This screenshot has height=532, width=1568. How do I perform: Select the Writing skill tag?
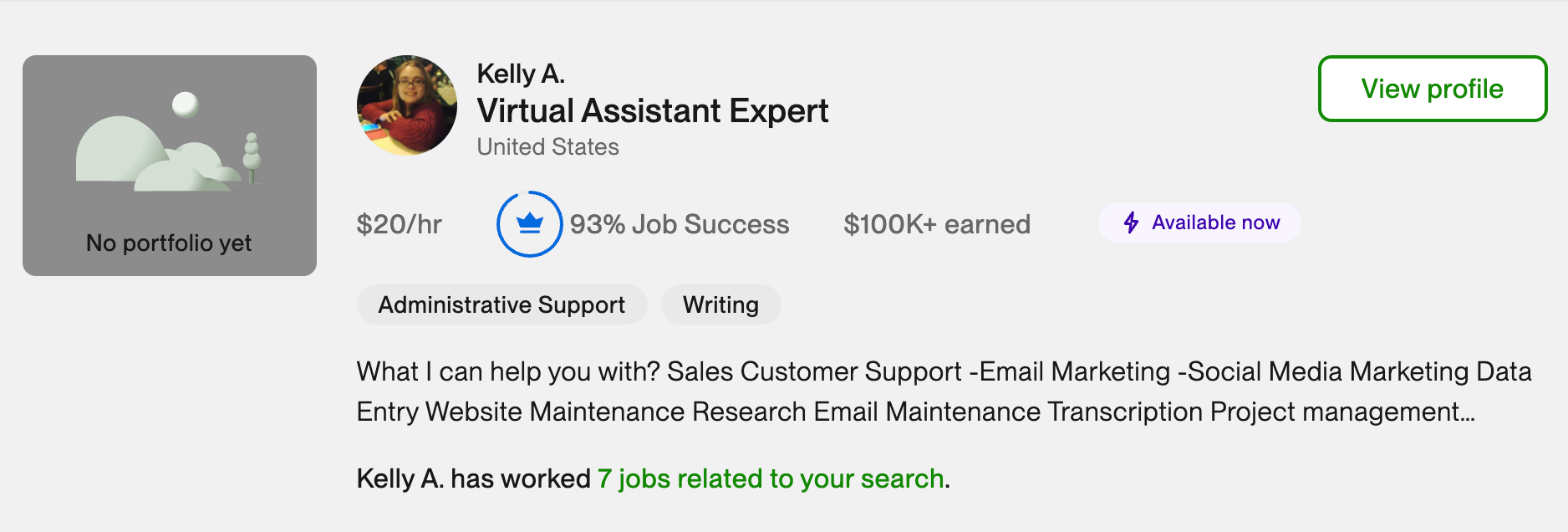point(720,304)
